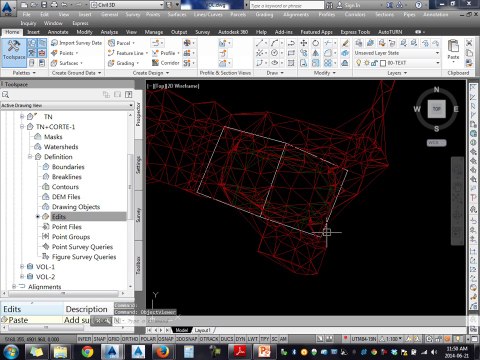Click the Rotate tool in Modify panel
This screenshot has height=360, width=480.
coord(315,43)
